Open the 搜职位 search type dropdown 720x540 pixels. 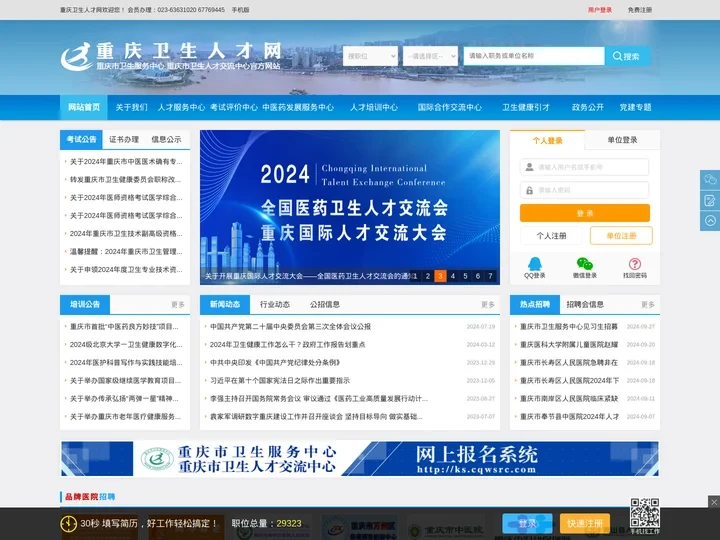[370, 56]
